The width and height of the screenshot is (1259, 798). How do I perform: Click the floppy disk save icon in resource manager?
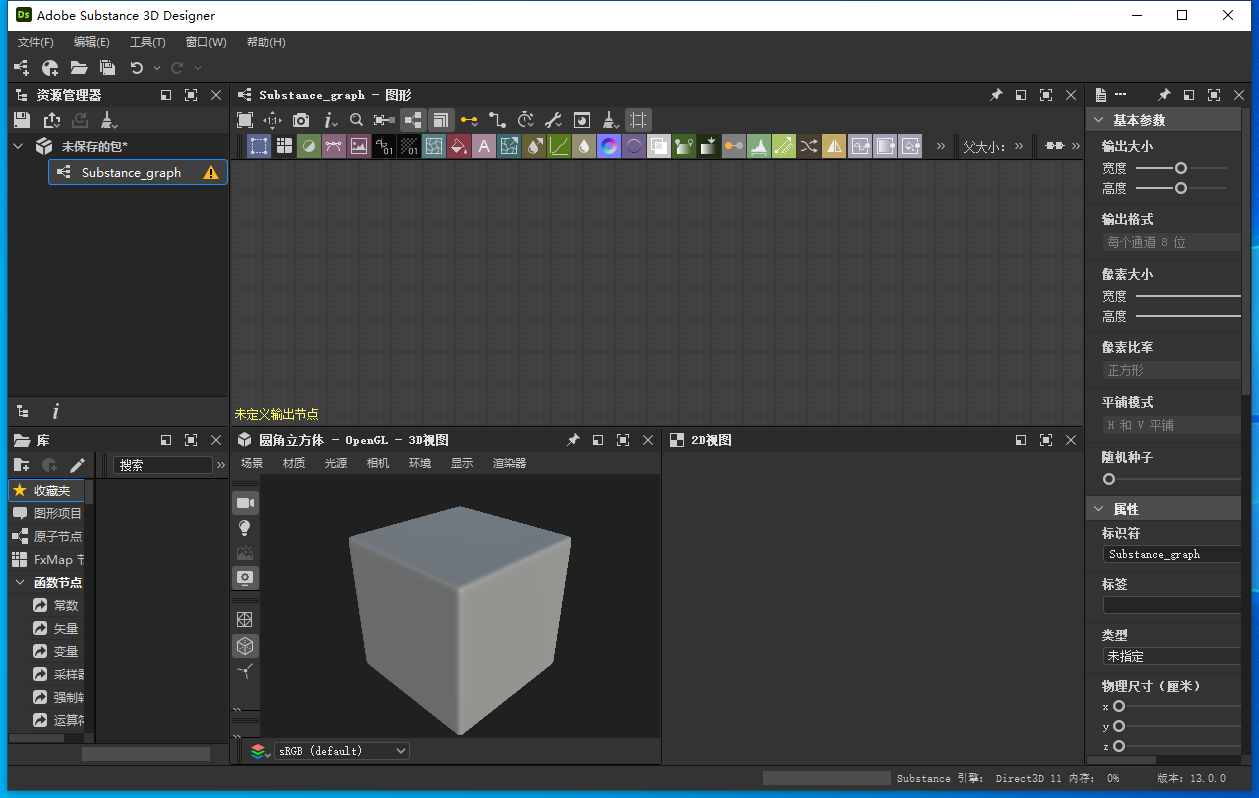point(22,120)
